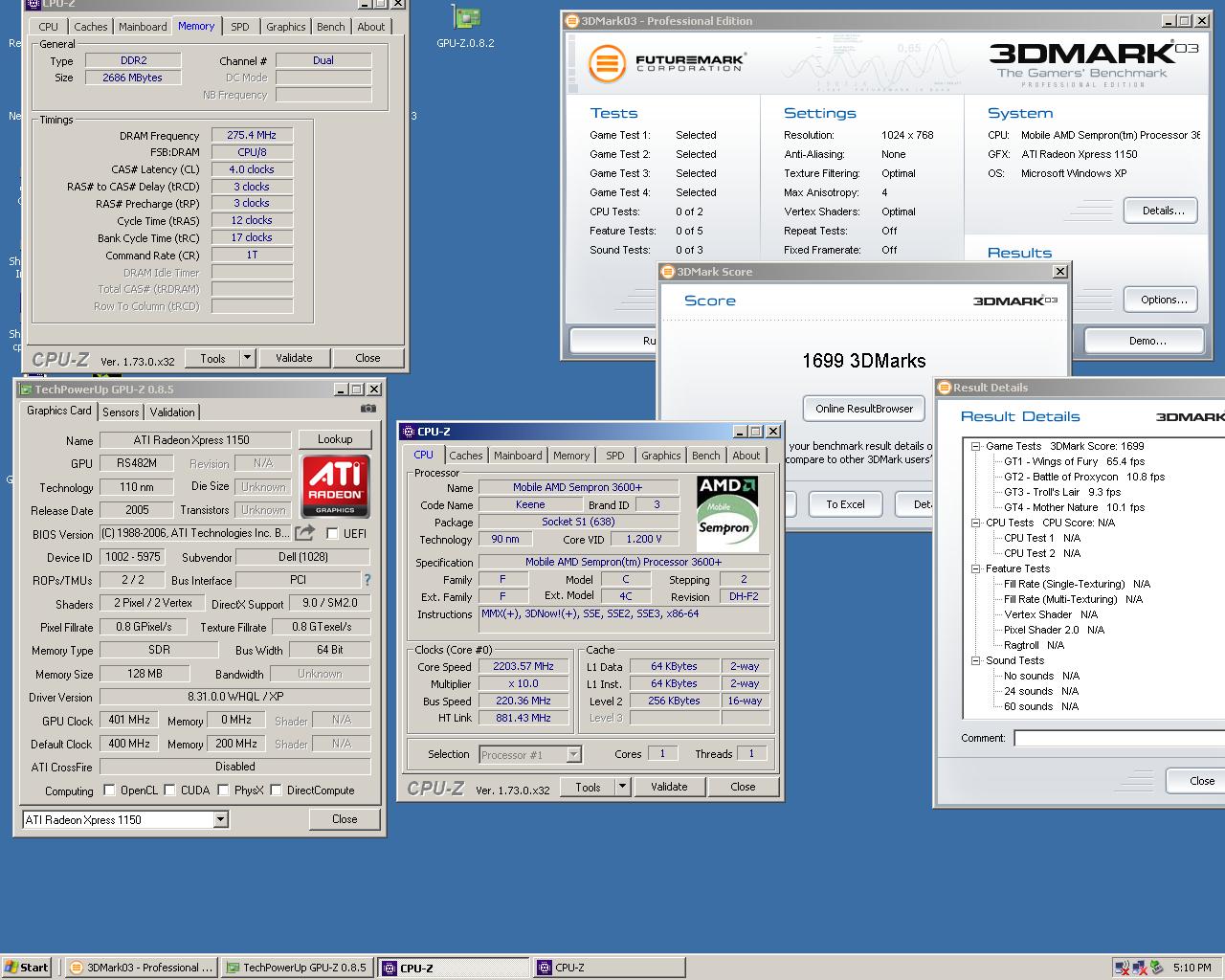This screenshot has height=980, width=1225.
Task: Click the DRAM Frequency 275.4 MHz value
Action: tap(252, 135)
